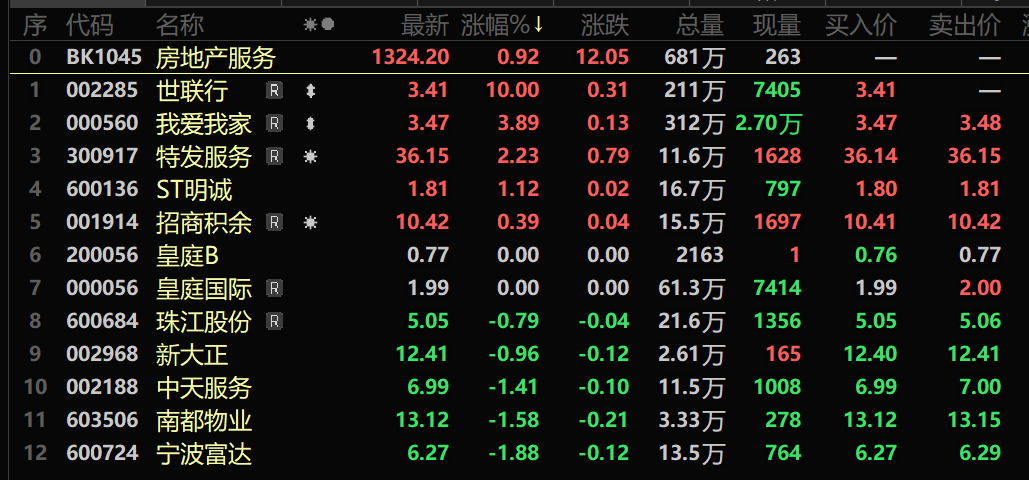Select the ST明诚 row code 600136
Screen dimensions: 1029x480
tap(102, 189)
